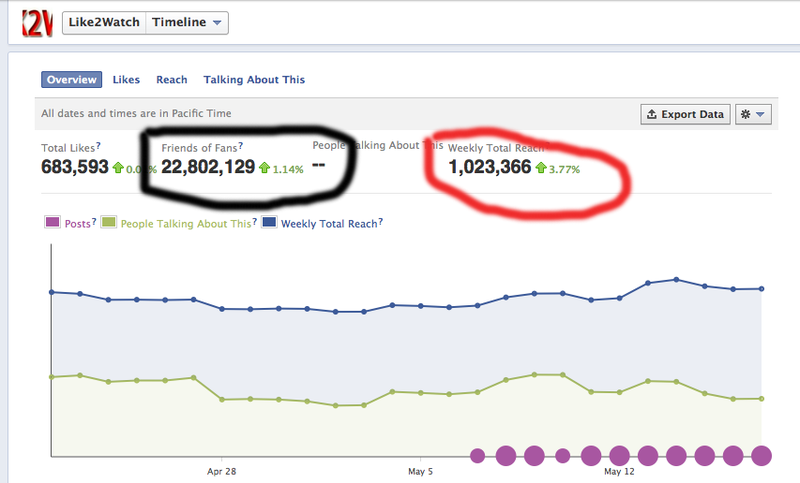Select the Like2Watch page button

coord(103,23)
